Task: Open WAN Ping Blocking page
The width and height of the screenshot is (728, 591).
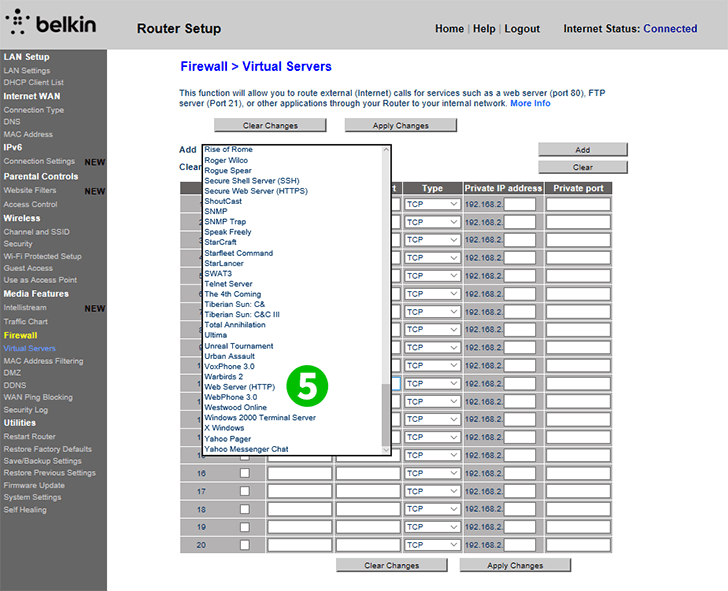Action: [38, 397]
